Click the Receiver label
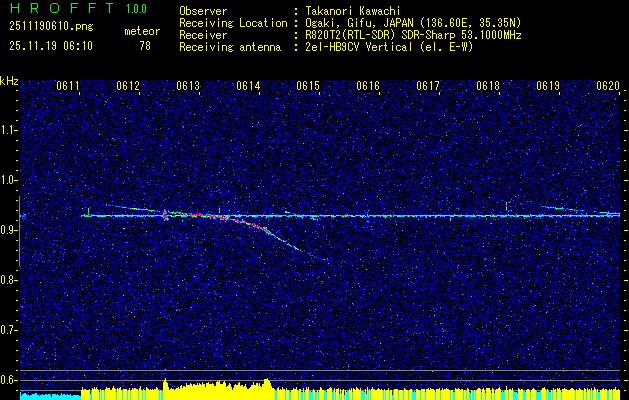 (x=203, y=35)
